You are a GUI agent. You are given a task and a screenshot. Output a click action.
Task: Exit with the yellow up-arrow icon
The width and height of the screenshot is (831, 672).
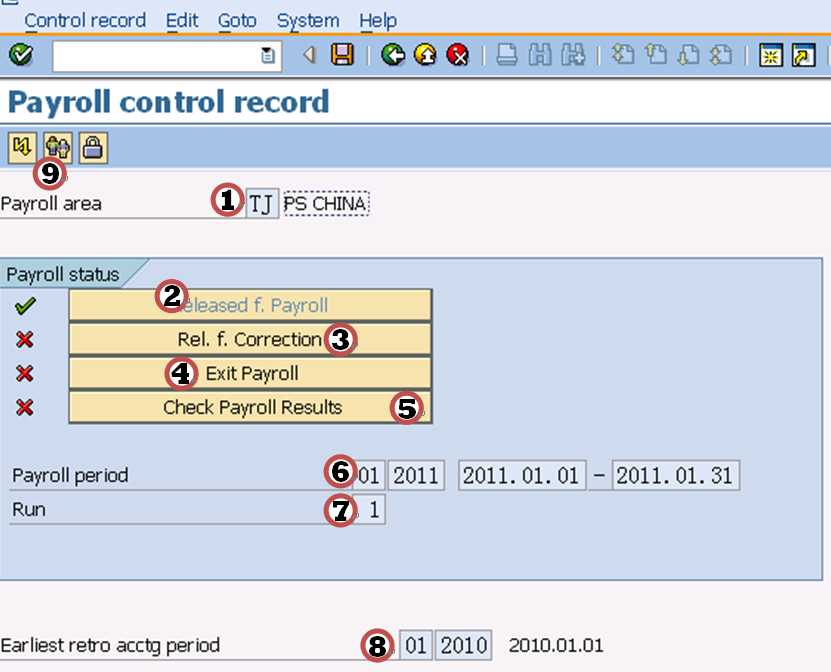click(x=425, y=55)
